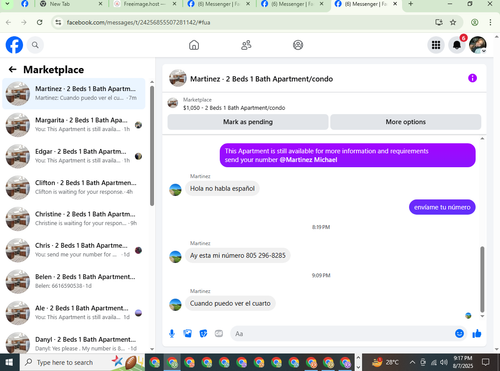This screenshot has height=371, width=500.
Task: Open conversation information purple icon
Action: 472,78
